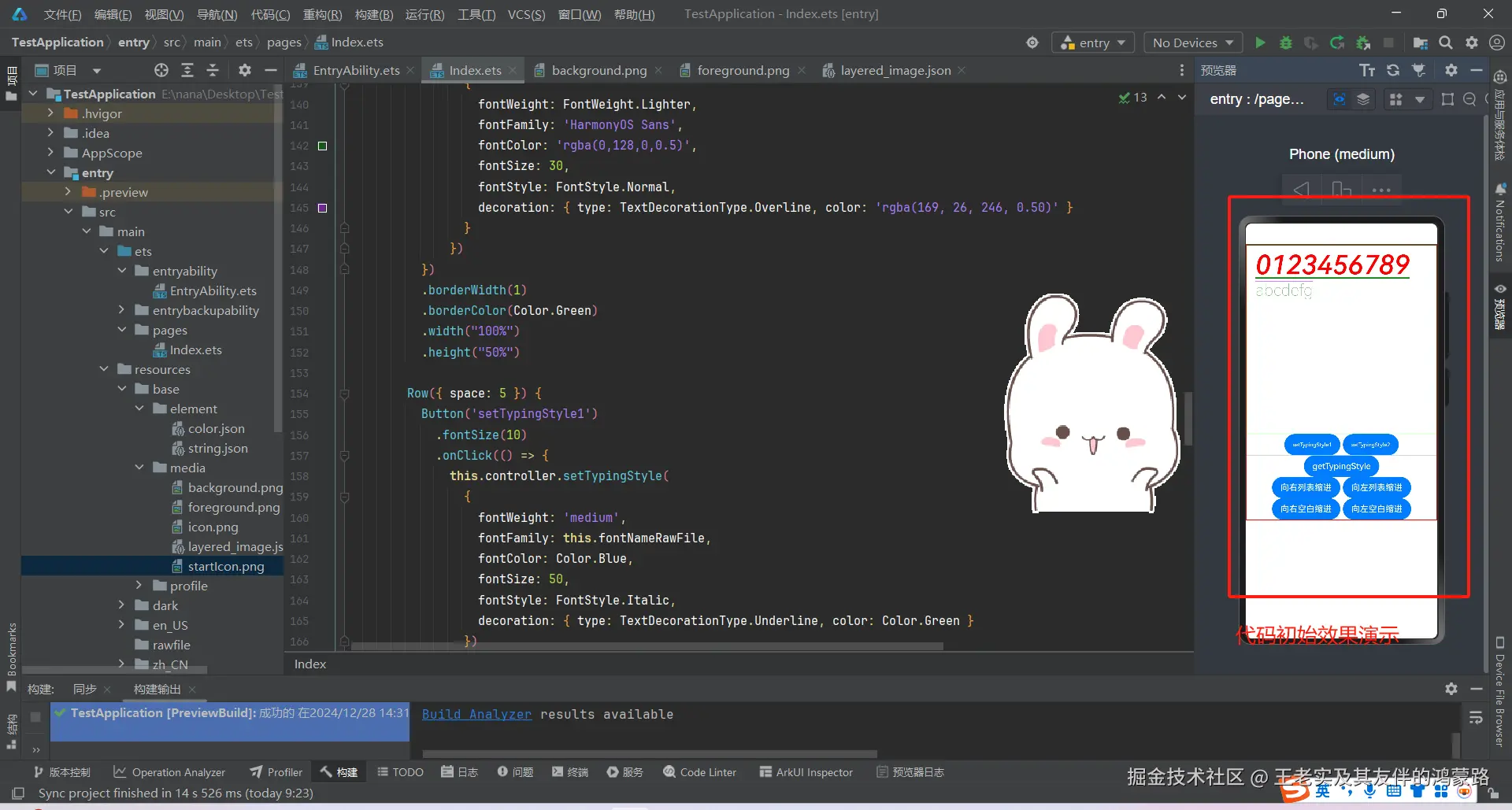Open the entry run configuration dropdown
The width and height of the screenshot is (1512, 810).
point(1092,43)
